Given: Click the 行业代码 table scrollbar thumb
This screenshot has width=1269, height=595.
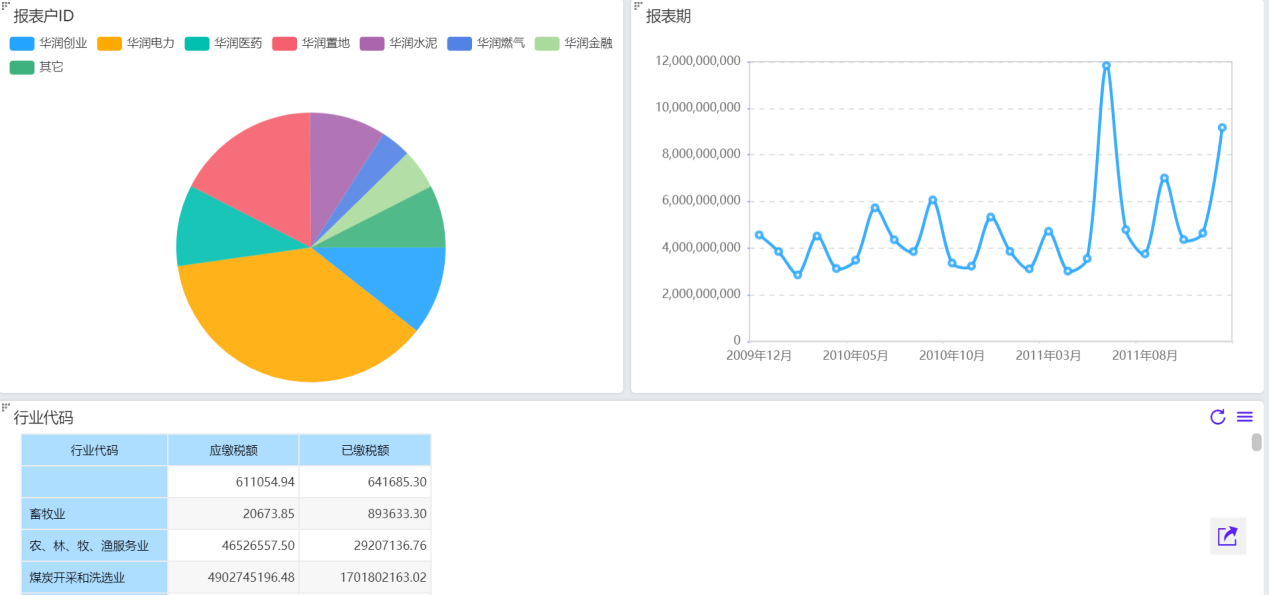Looking at the screenshot, I should 1257,442.
